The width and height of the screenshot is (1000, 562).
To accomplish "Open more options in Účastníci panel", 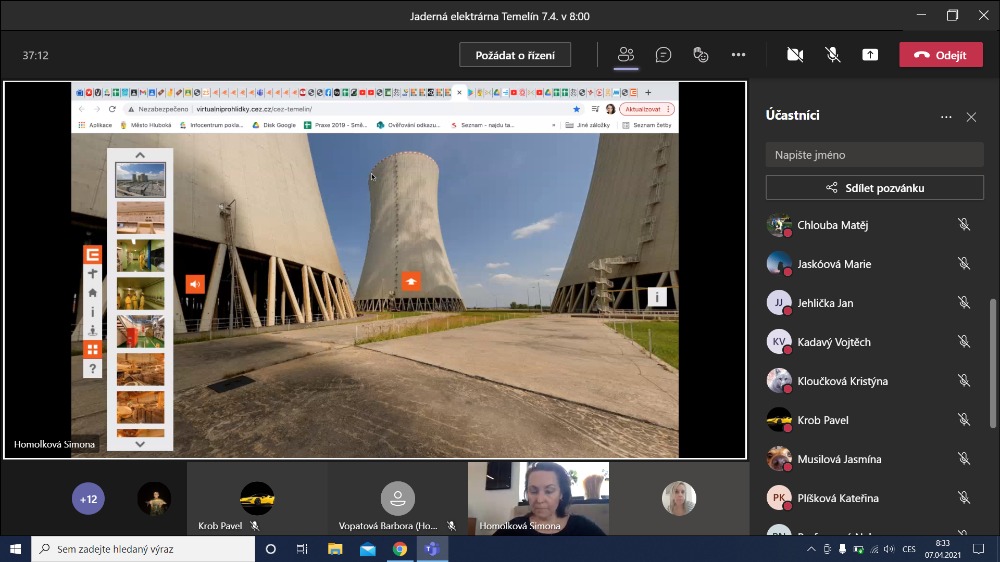I will 946,117.
